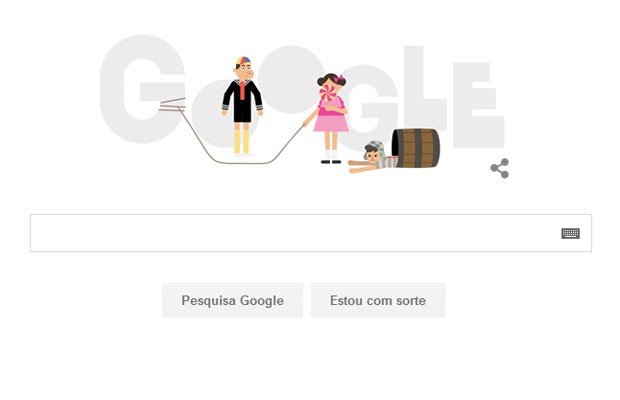Click the checkered hat on crawling boy
The image size is (620, 400).
click(x=376, y=148)
